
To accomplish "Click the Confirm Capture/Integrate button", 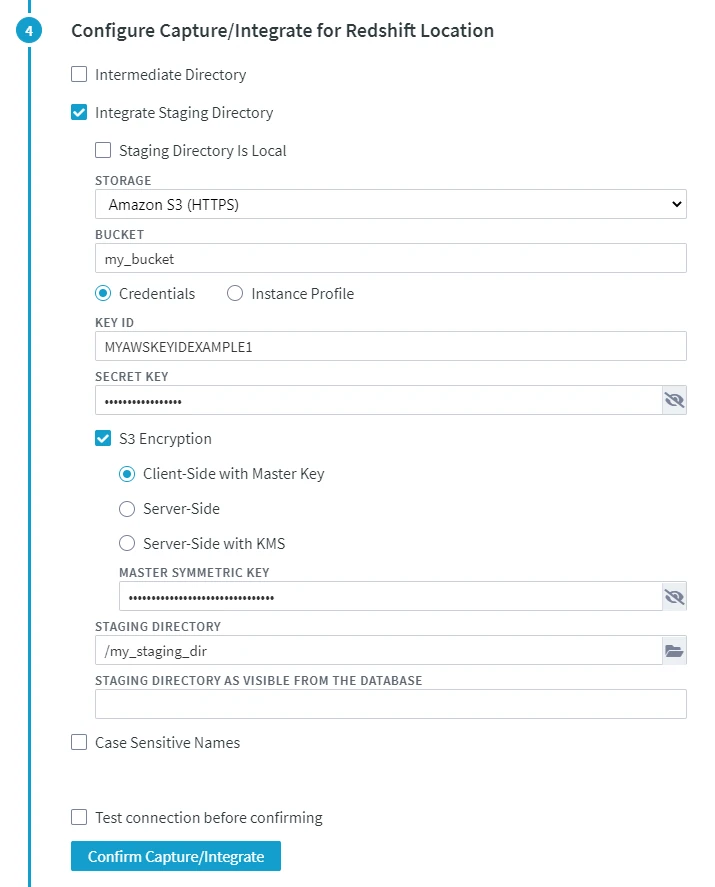I will [175, 856].
